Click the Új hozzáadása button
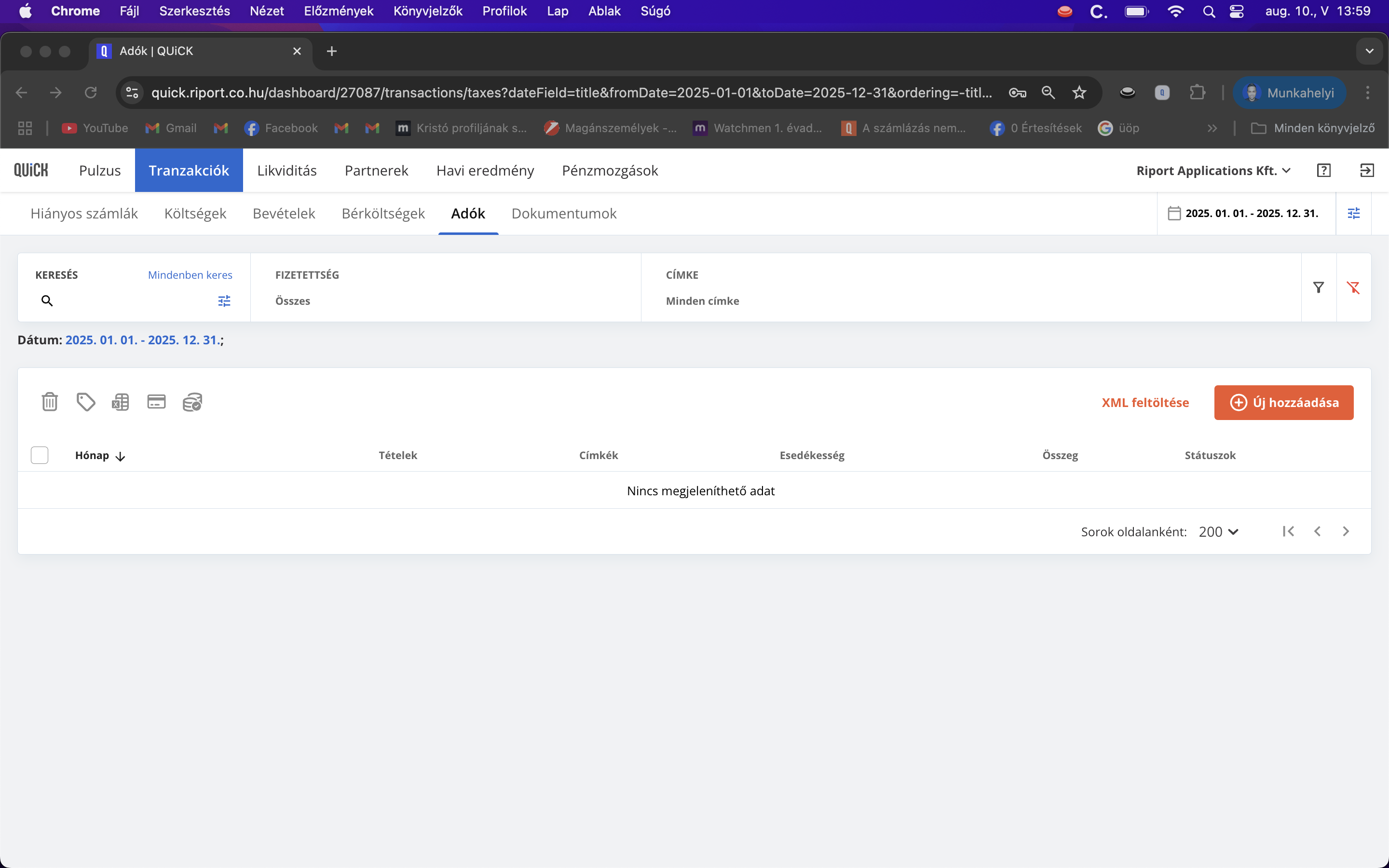This screenshot has height=868, width=1389. pos(1283,403)
